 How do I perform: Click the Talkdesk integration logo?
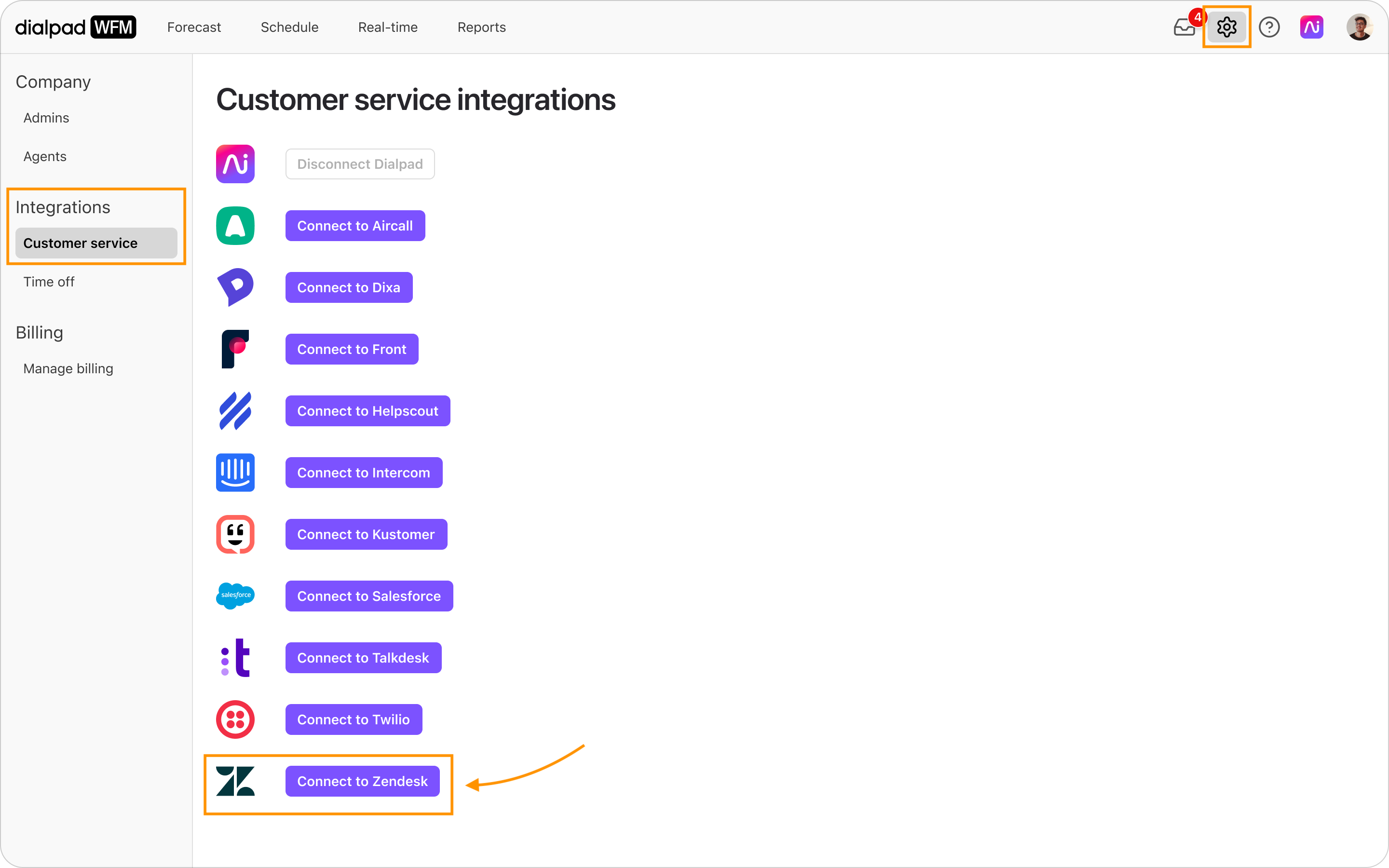point(235,658)
